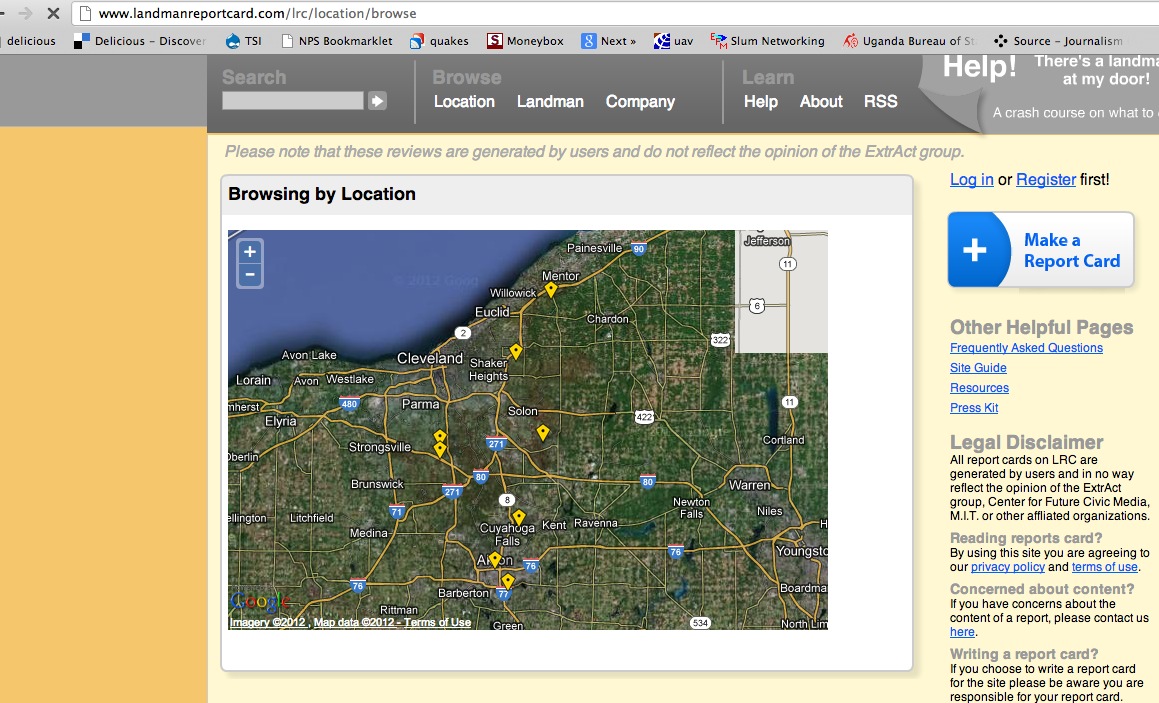The image size is (1159, 703).
Task: Go forward using browser forward arrow
Action: pyautogui.click(x=25, y=13)
